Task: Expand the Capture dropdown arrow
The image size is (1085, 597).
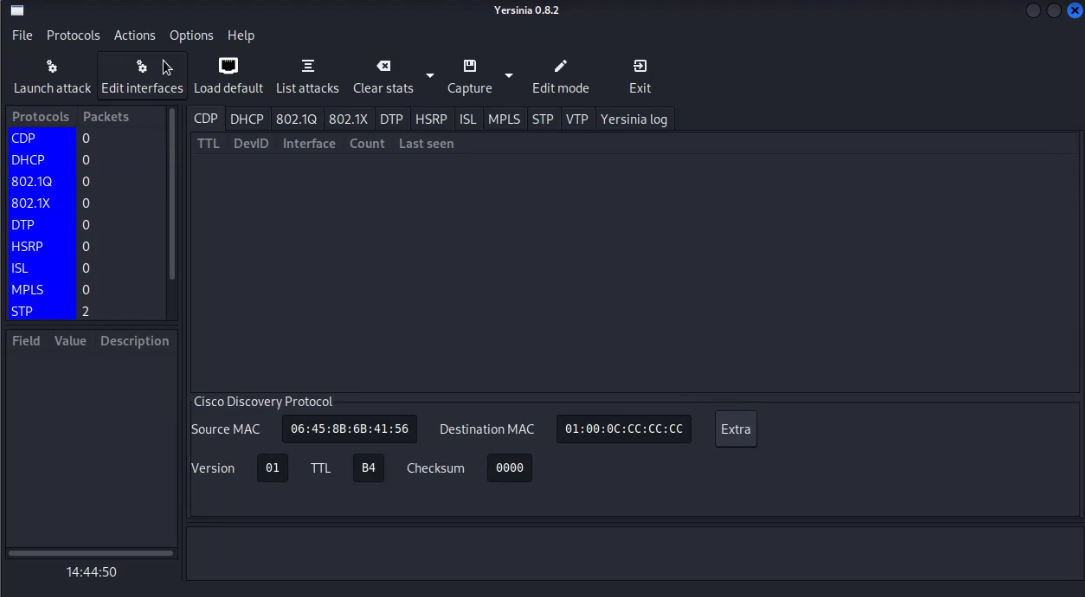Action: point(509,75)
